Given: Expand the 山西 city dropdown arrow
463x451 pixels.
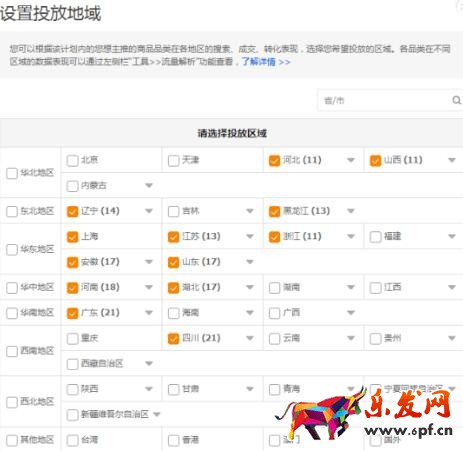Looking at the screenshot, I should pos(452,160).
